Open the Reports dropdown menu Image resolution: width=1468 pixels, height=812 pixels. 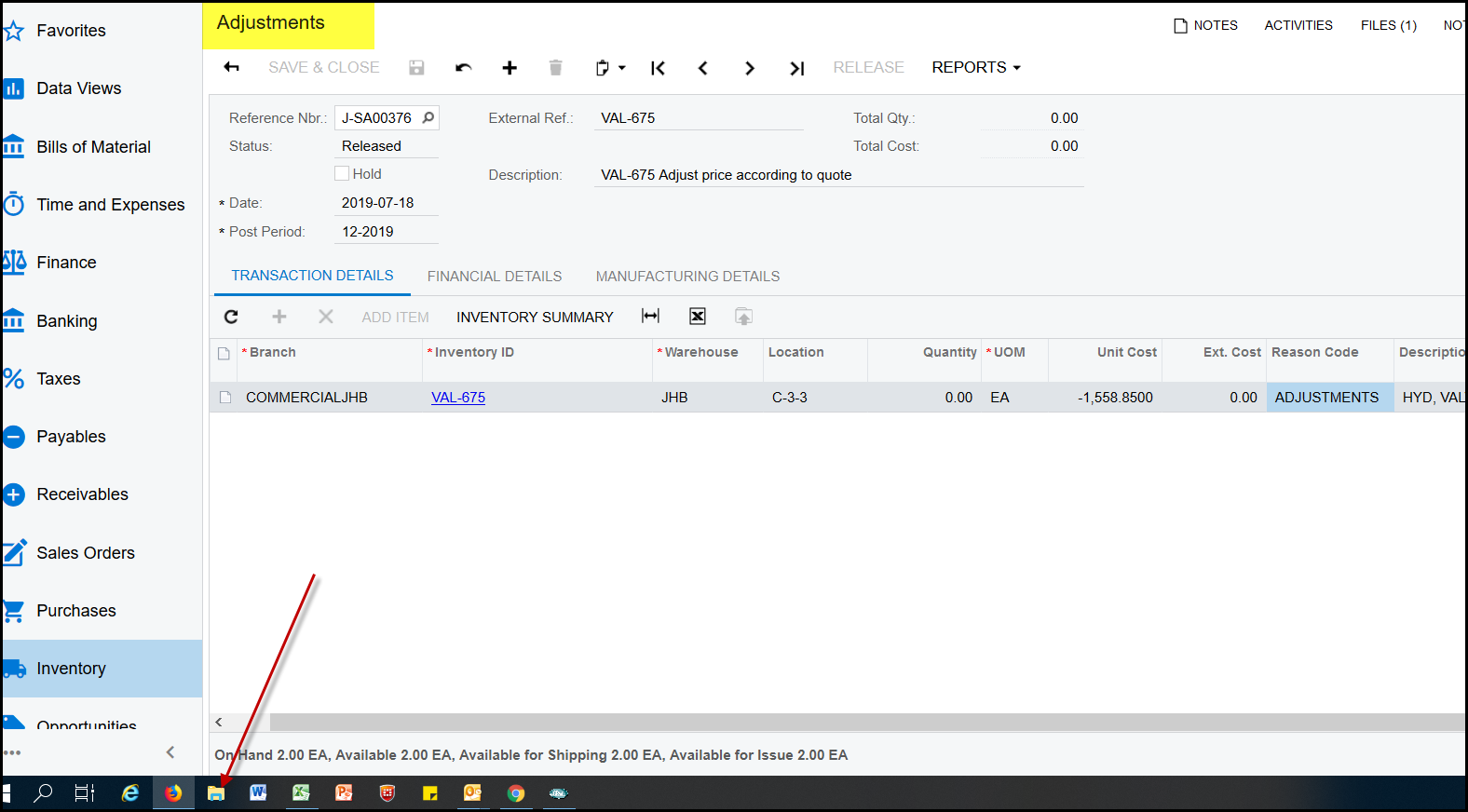point(975,68)
